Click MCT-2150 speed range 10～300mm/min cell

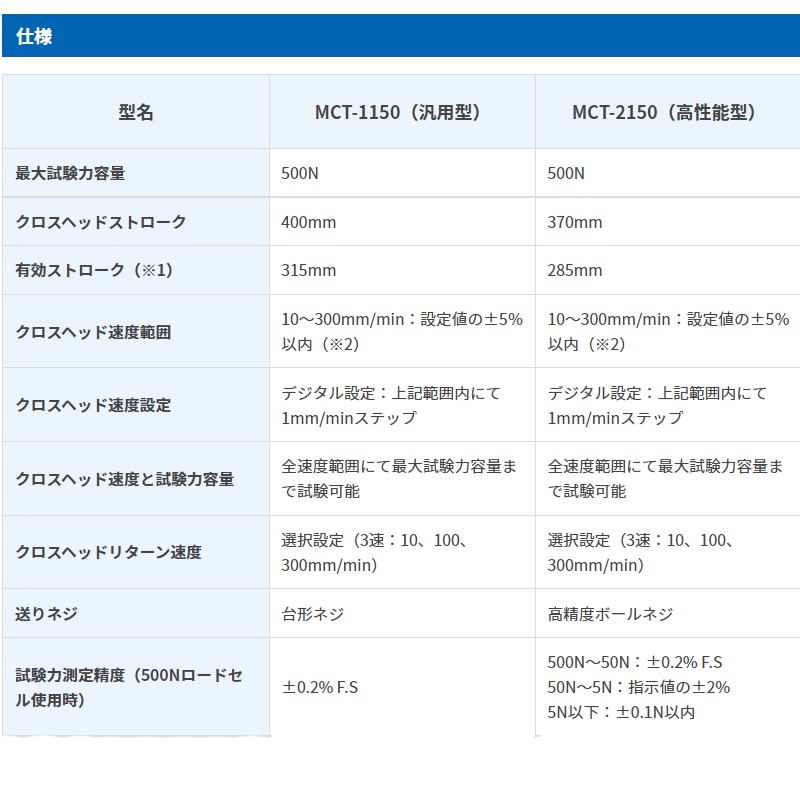[668, 332]
